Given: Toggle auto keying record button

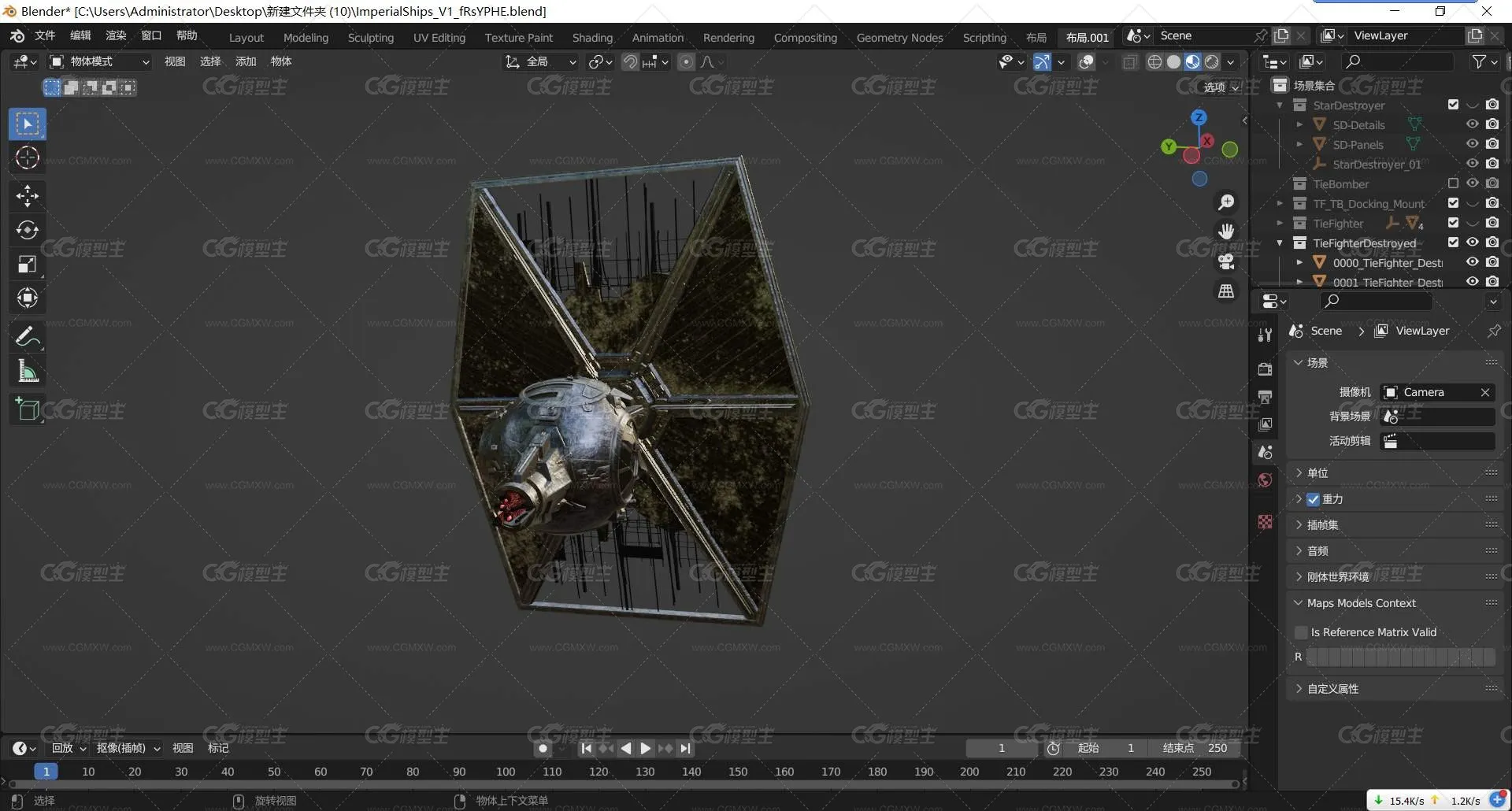Looking at the screenshot, I should pos(543,748).
